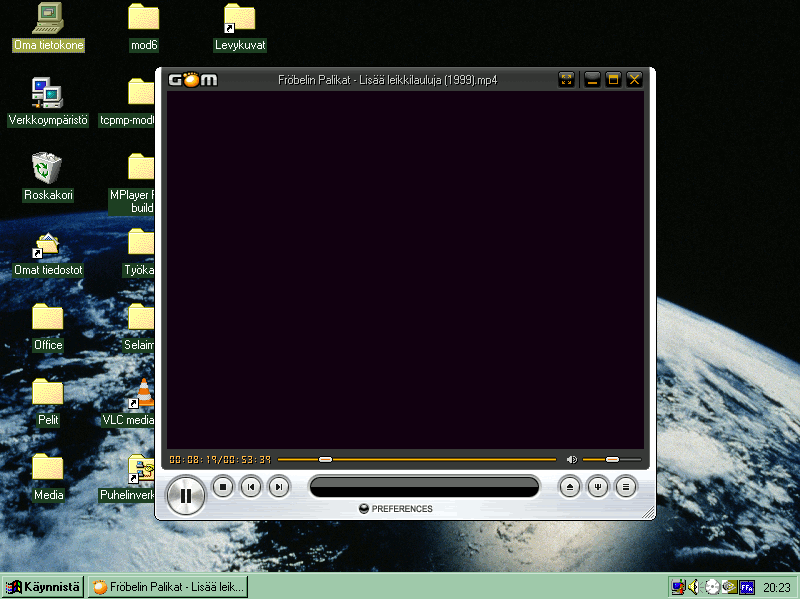Click the FFa tray icon
Viewport: 801px width, 599px height.
(x=747, y=587)
